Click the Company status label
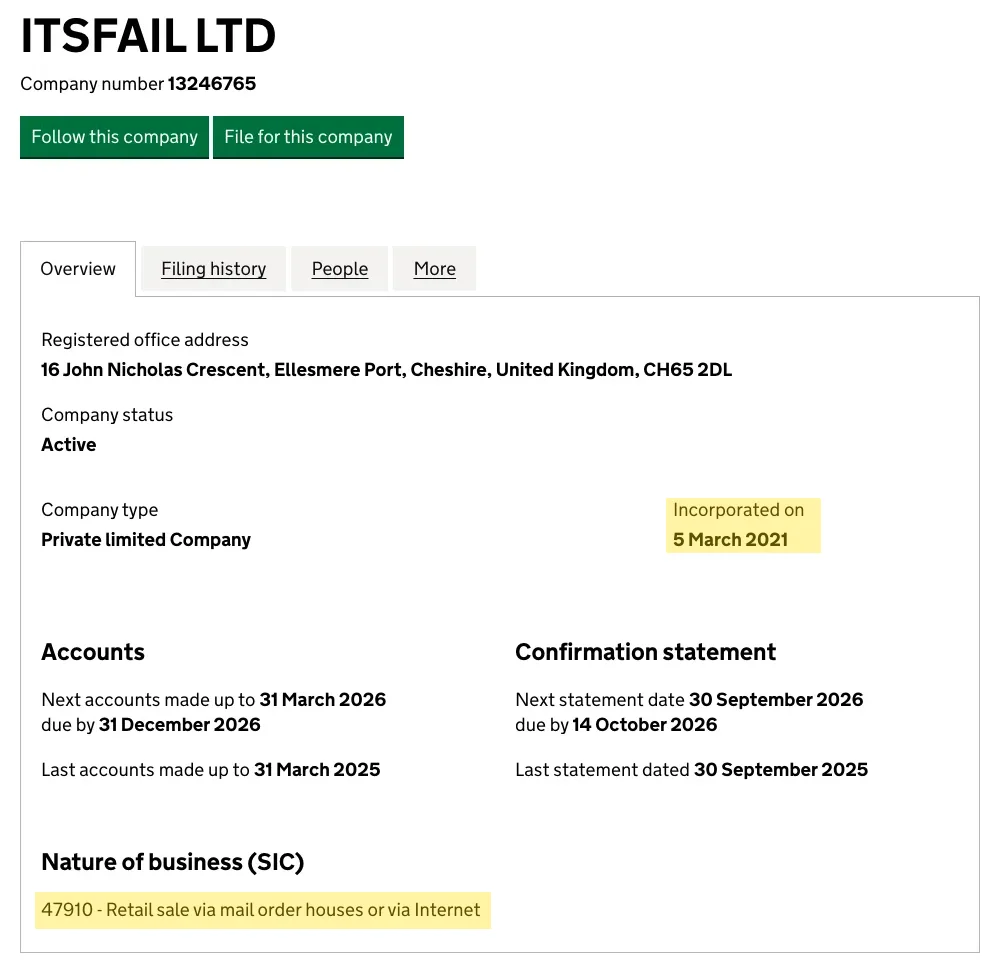This screenshot has width=1000, height=960. 107,415
